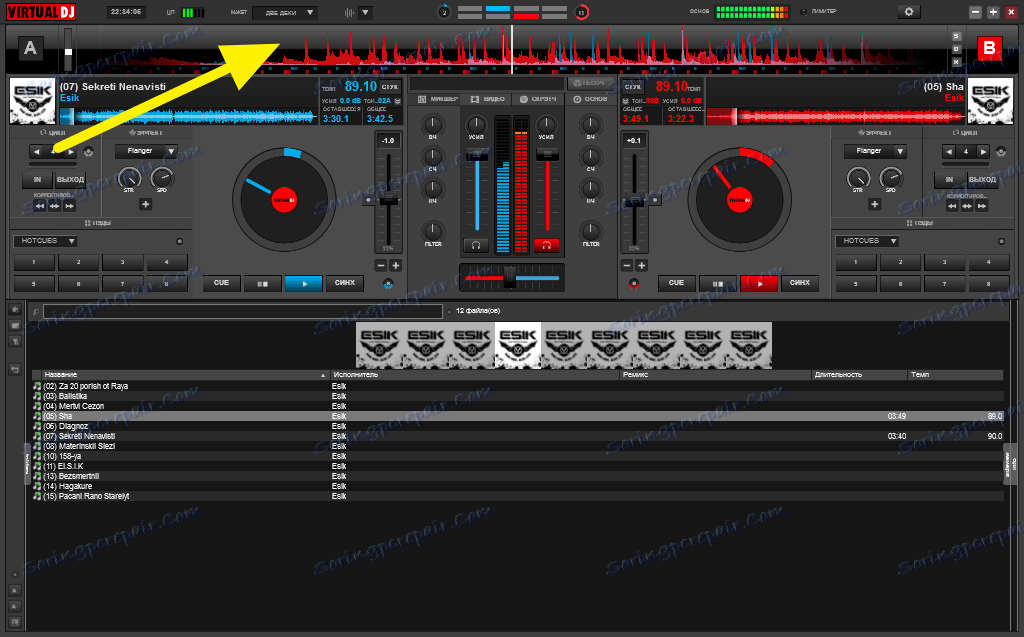Open the Flanger effect dropdown on deck A
The width and height of the screenshot is (1024, 637).
click(146, 151)
